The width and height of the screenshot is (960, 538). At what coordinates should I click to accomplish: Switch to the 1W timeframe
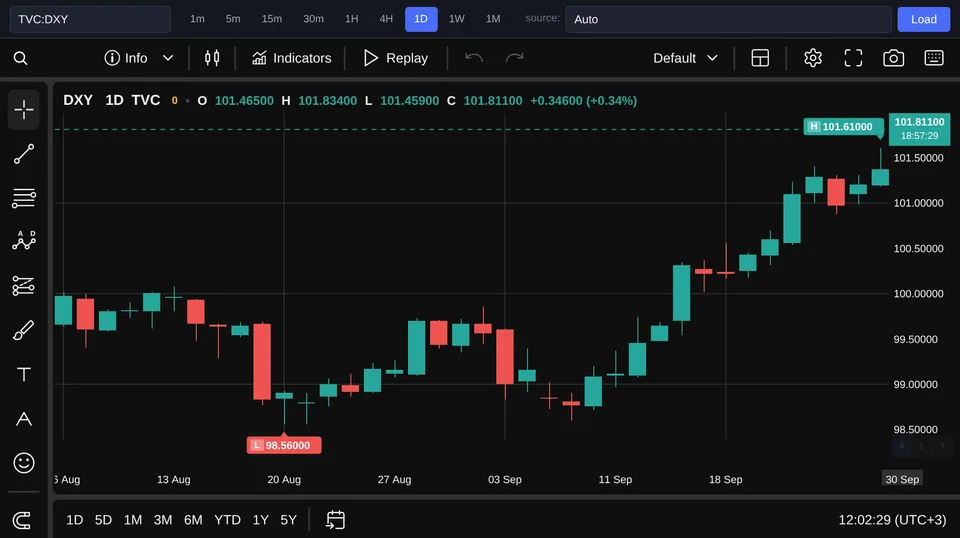[457, 19]
